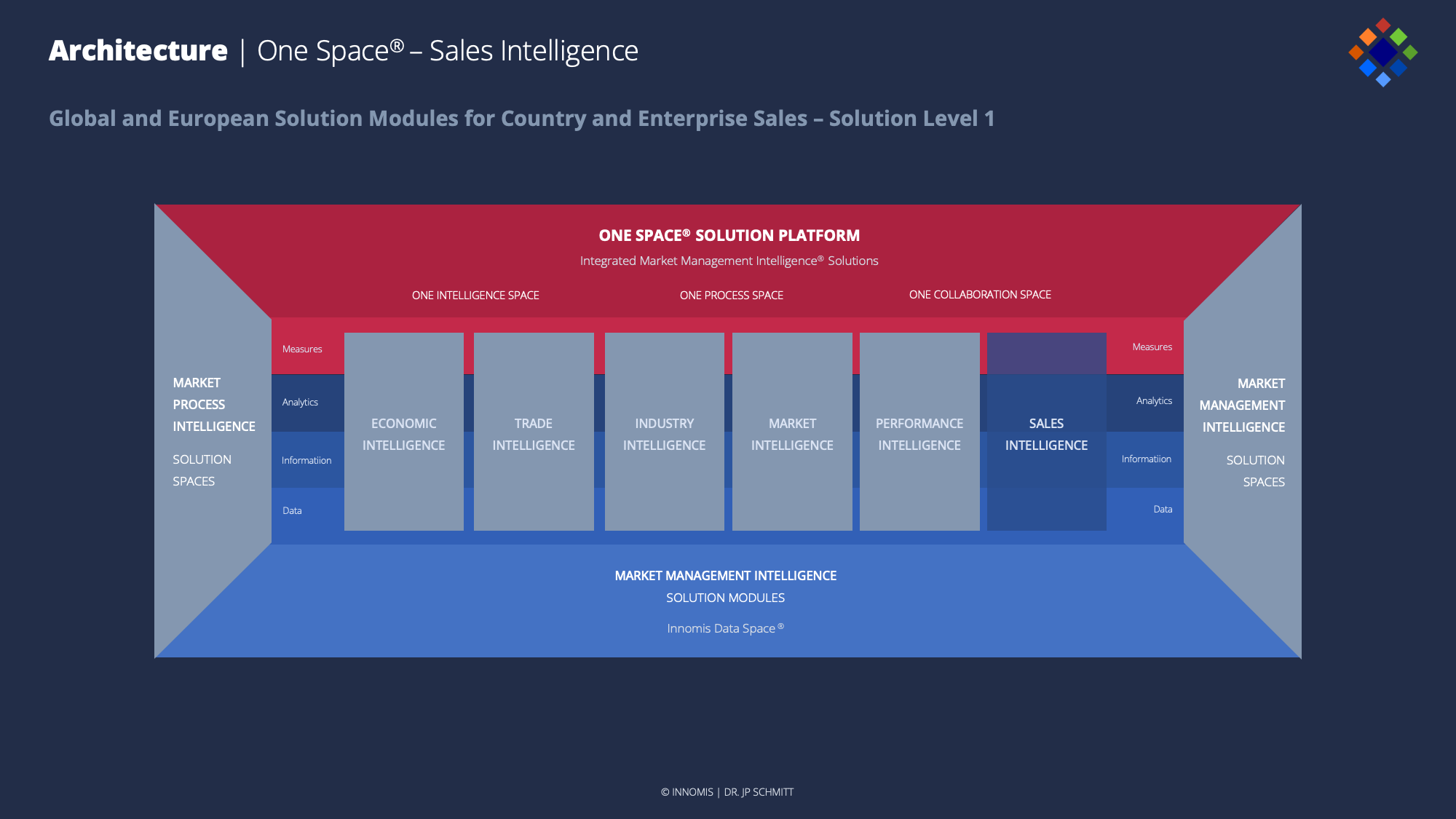Click One Process Space label

click(731, 296)
